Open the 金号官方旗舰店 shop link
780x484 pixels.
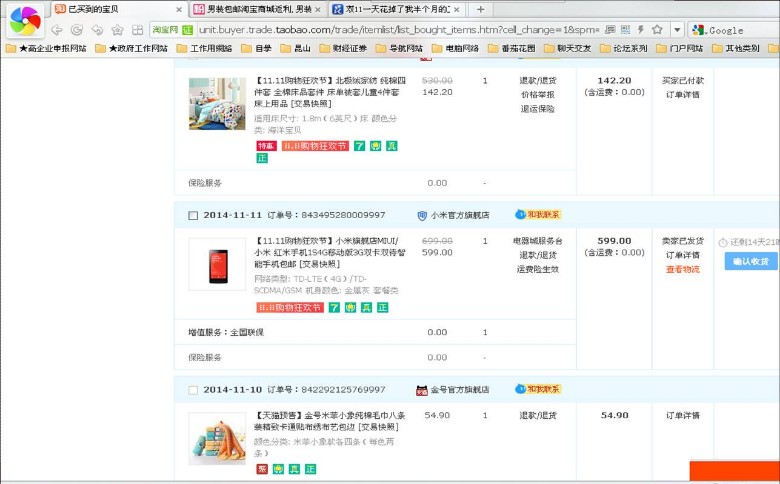pyautogui.click(x=460, y=390)
